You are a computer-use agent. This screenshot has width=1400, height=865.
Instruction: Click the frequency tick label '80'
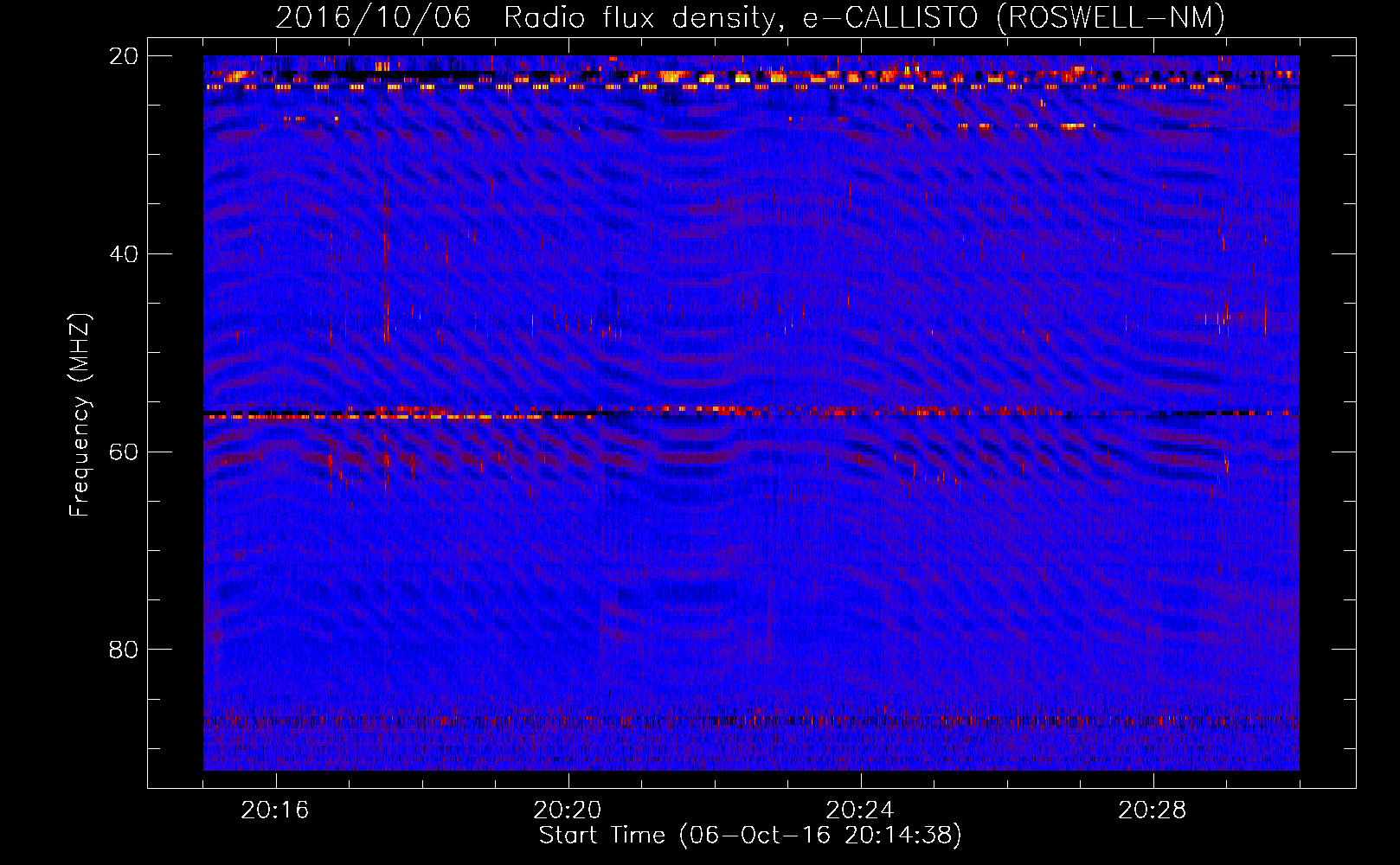pos(124,650)
